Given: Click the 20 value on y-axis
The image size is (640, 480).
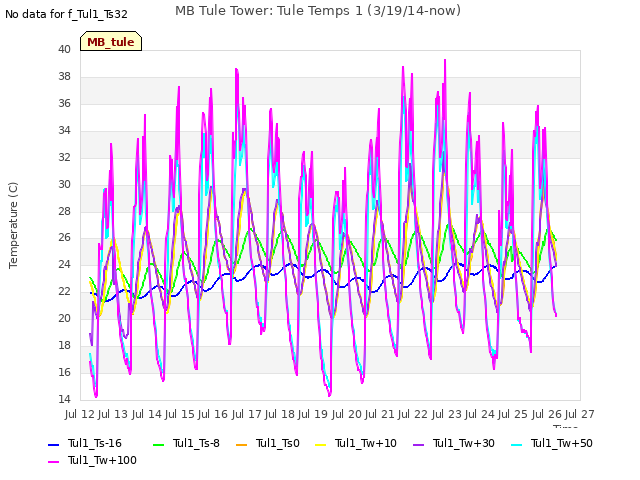Looking at the screenshot, I should coord(64,318).
